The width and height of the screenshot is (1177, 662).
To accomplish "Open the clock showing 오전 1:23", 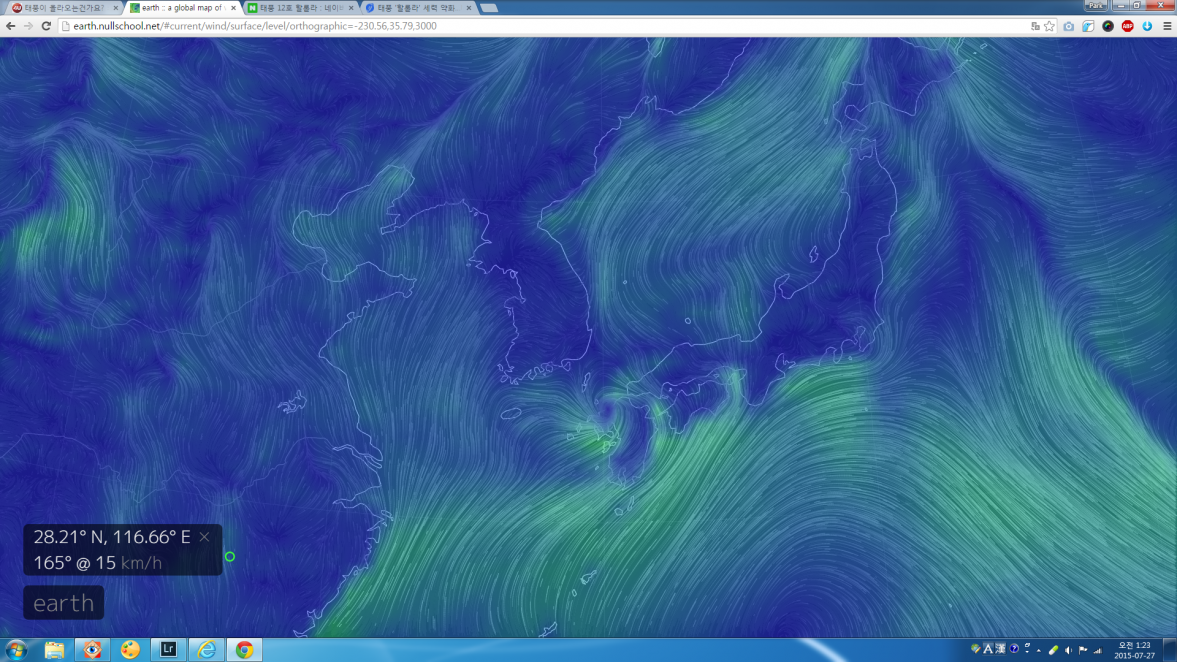I will tap(1134, 650).
